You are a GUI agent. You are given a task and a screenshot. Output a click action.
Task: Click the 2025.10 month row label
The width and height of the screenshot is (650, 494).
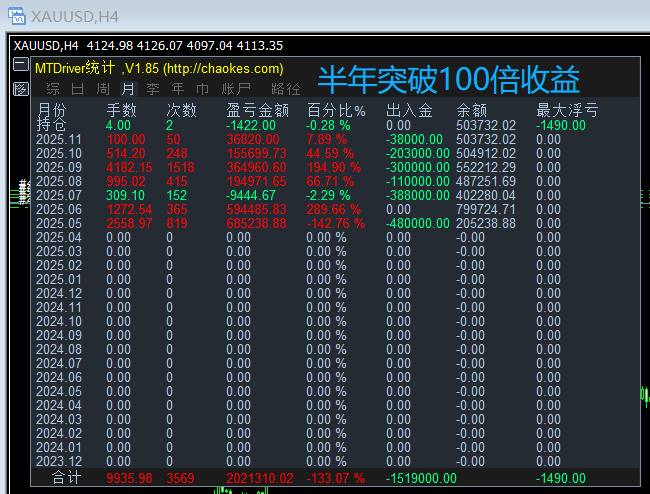59,153
